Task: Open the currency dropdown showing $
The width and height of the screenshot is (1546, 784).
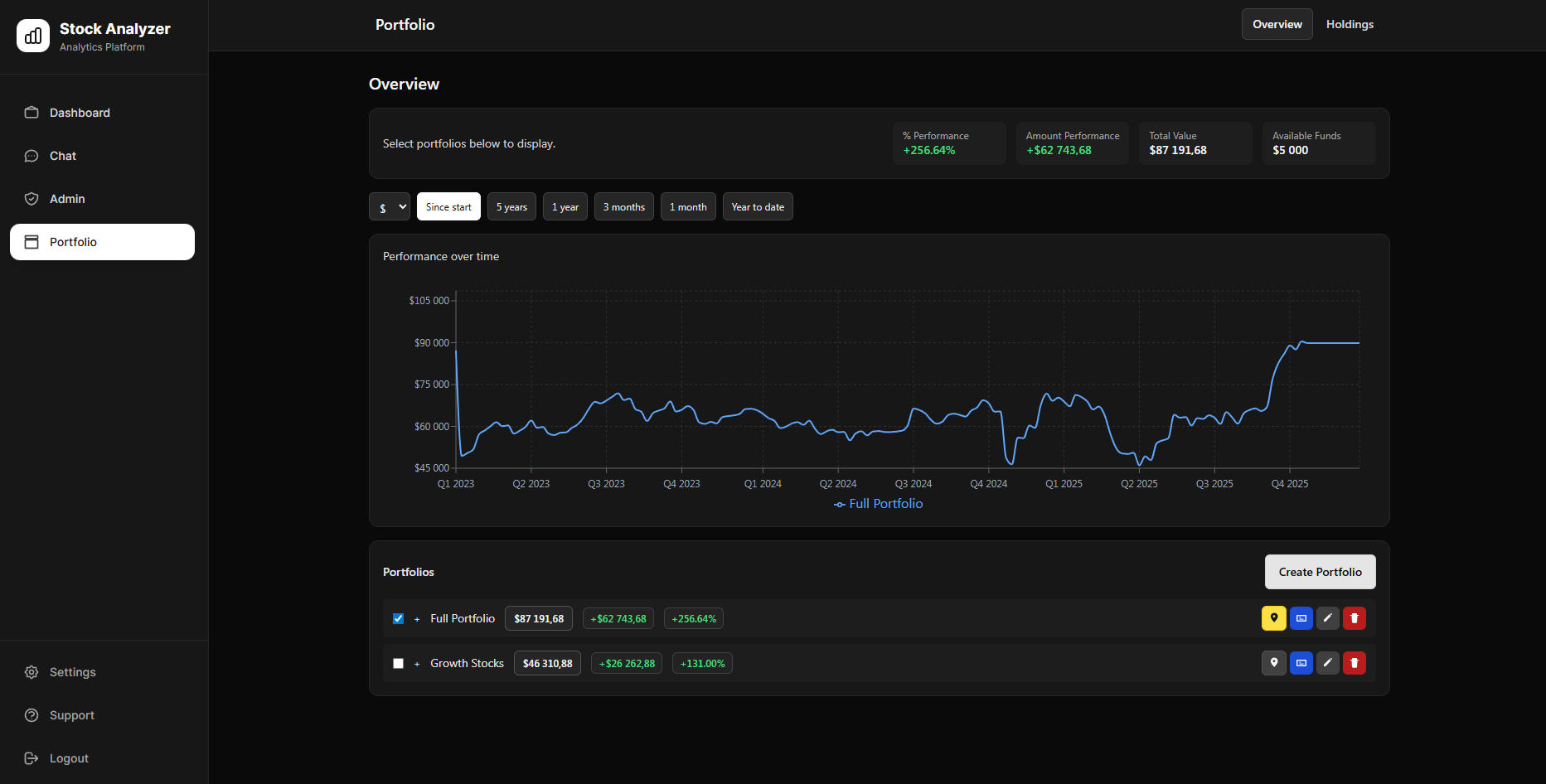Action: pos(389,206)
